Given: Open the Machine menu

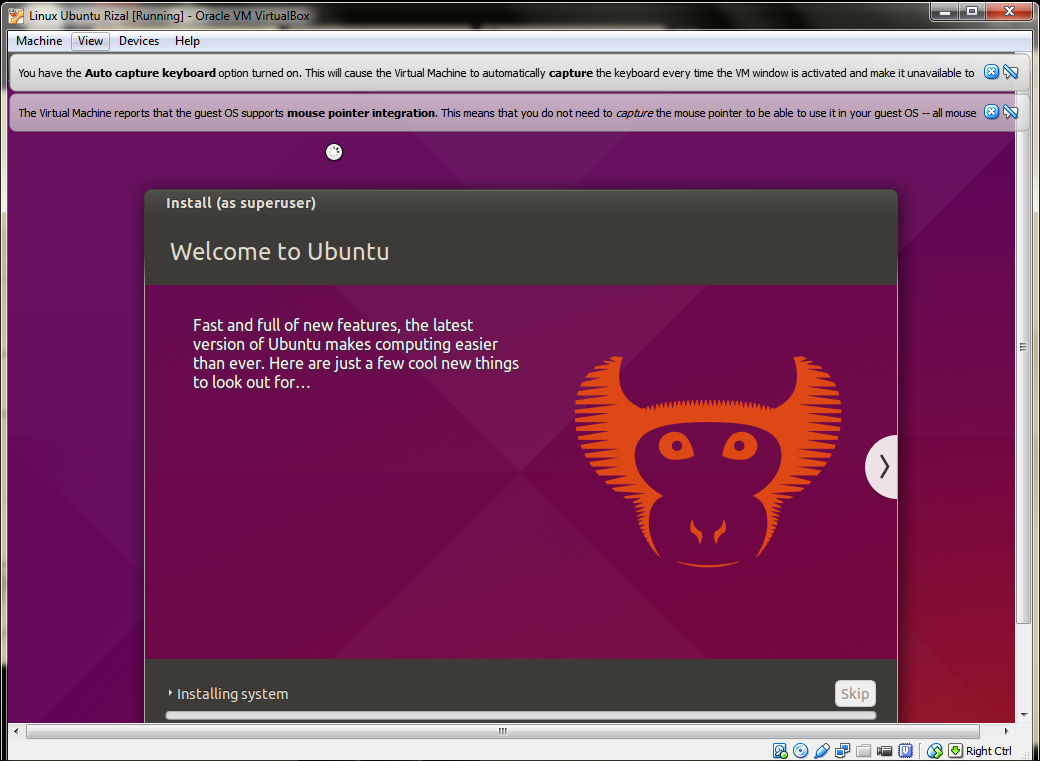Looking at the screenshot, I should (x=39, y=41).
